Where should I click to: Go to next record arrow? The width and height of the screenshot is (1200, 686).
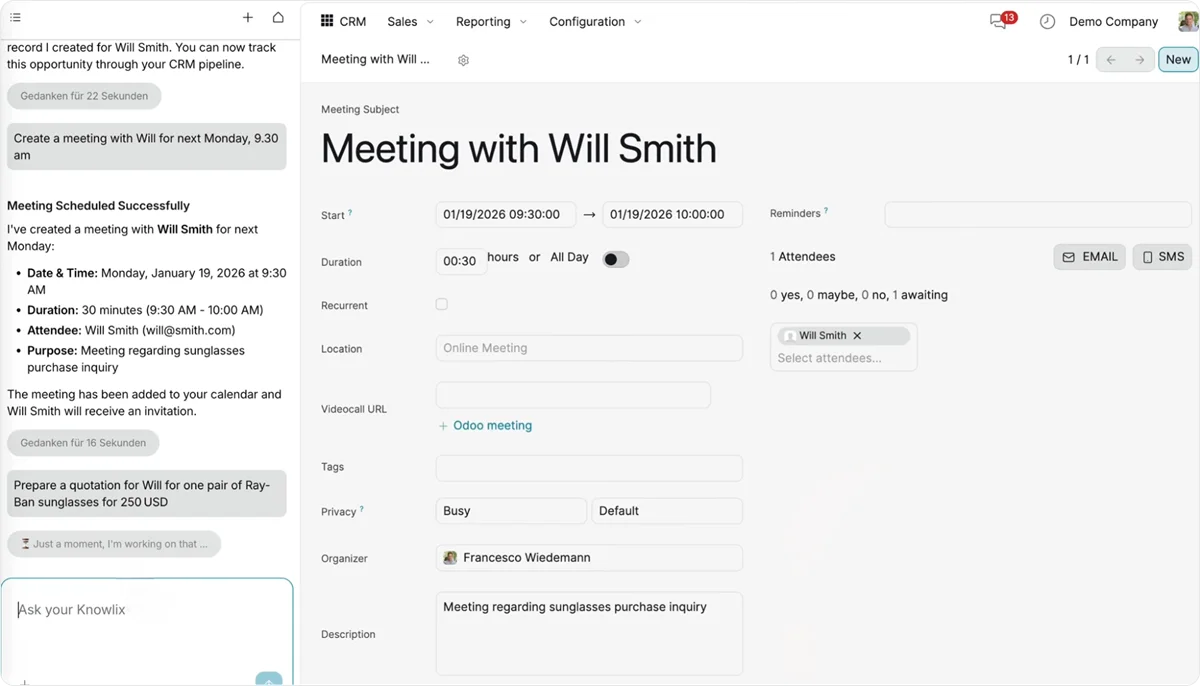[x=1139, y=60]
